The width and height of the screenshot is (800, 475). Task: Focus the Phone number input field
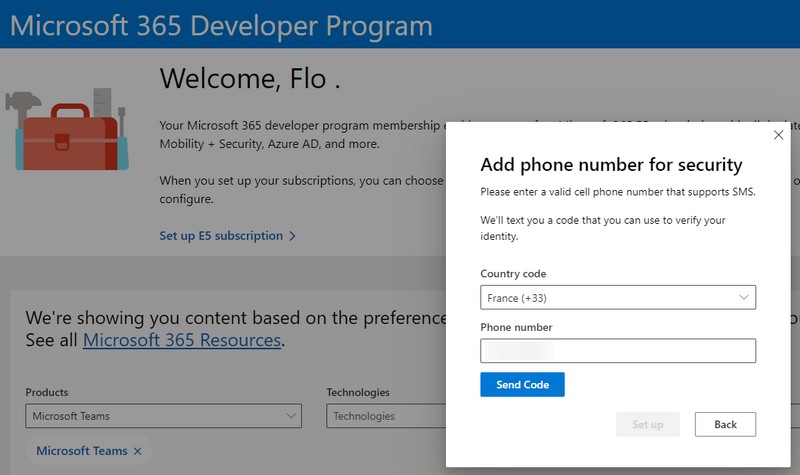[617, 350]
